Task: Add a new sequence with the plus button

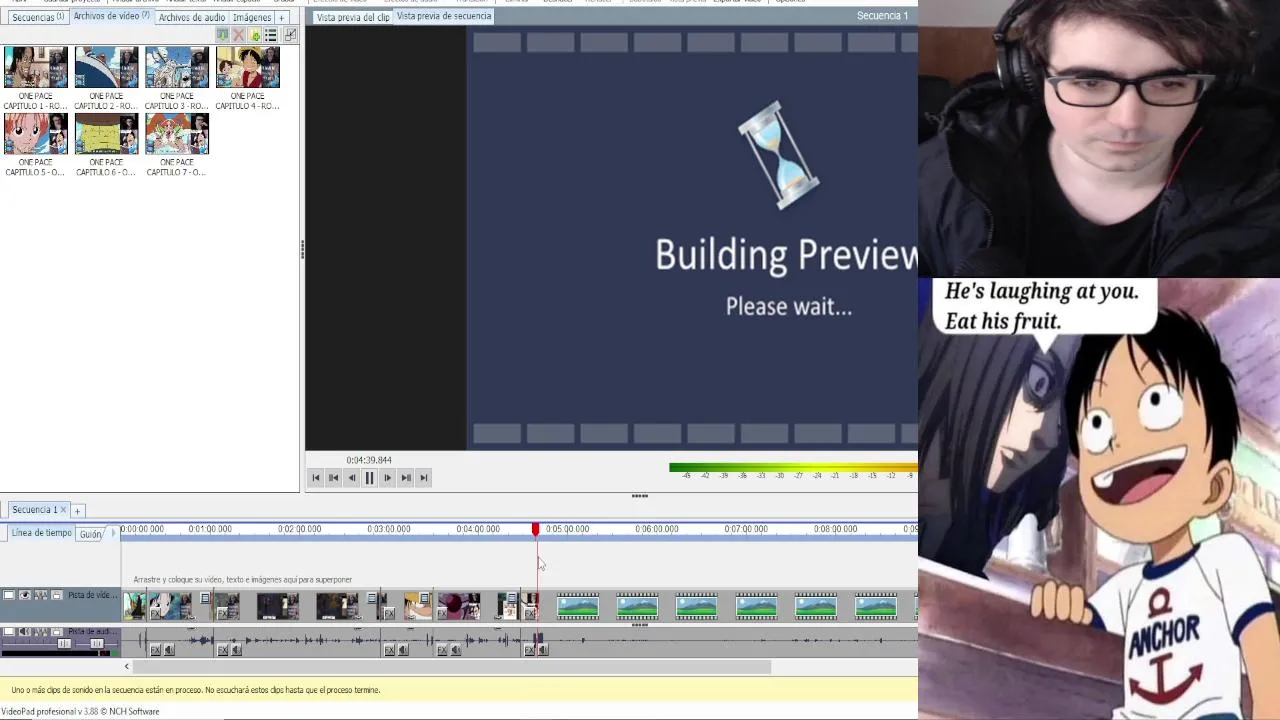Action: coord(77,511)
